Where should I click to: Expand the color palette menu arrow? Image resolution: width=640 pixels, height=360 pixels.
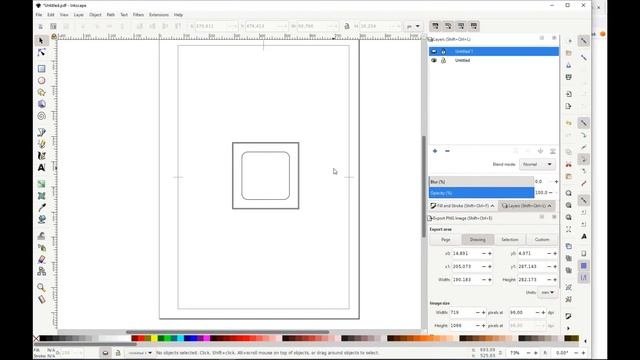tap(585, 340)
